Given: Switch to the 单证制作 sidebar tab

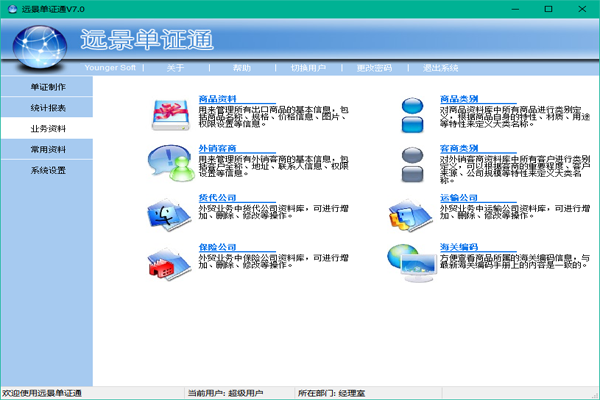Looking at the screenshot, I should click(47, 87).
